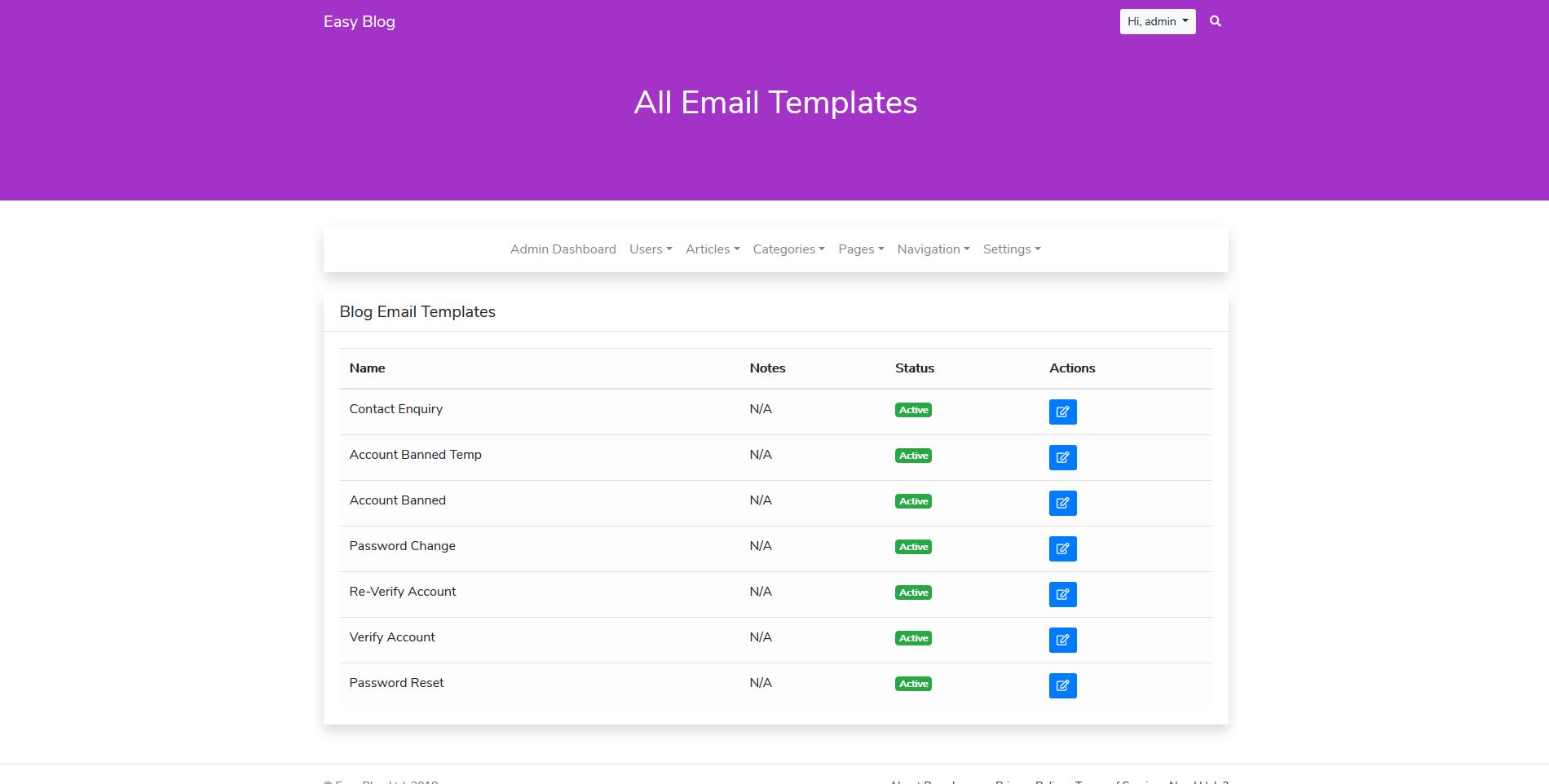This screenshot has height=784, width=1549.
Task: Edit the Account Banned Temp template
Action: [1062, 457]
